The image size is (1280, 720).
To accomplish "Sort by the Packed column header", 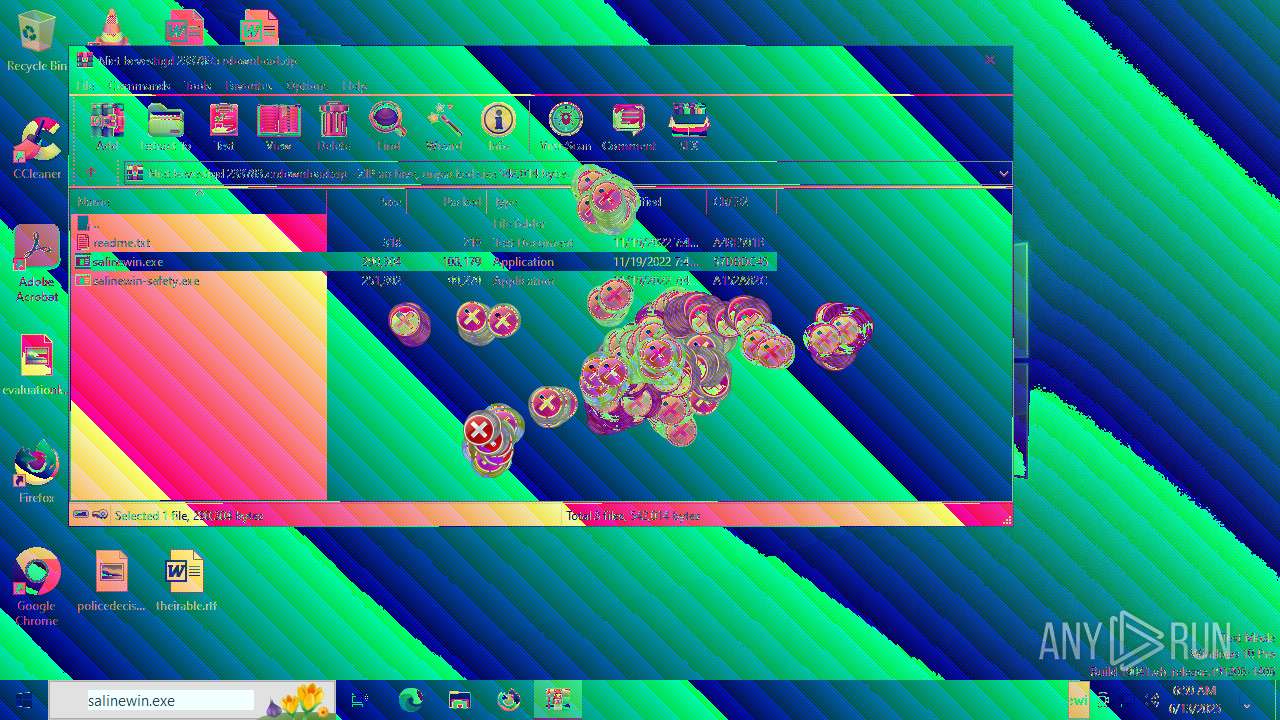I will click(x=447, y=201).
